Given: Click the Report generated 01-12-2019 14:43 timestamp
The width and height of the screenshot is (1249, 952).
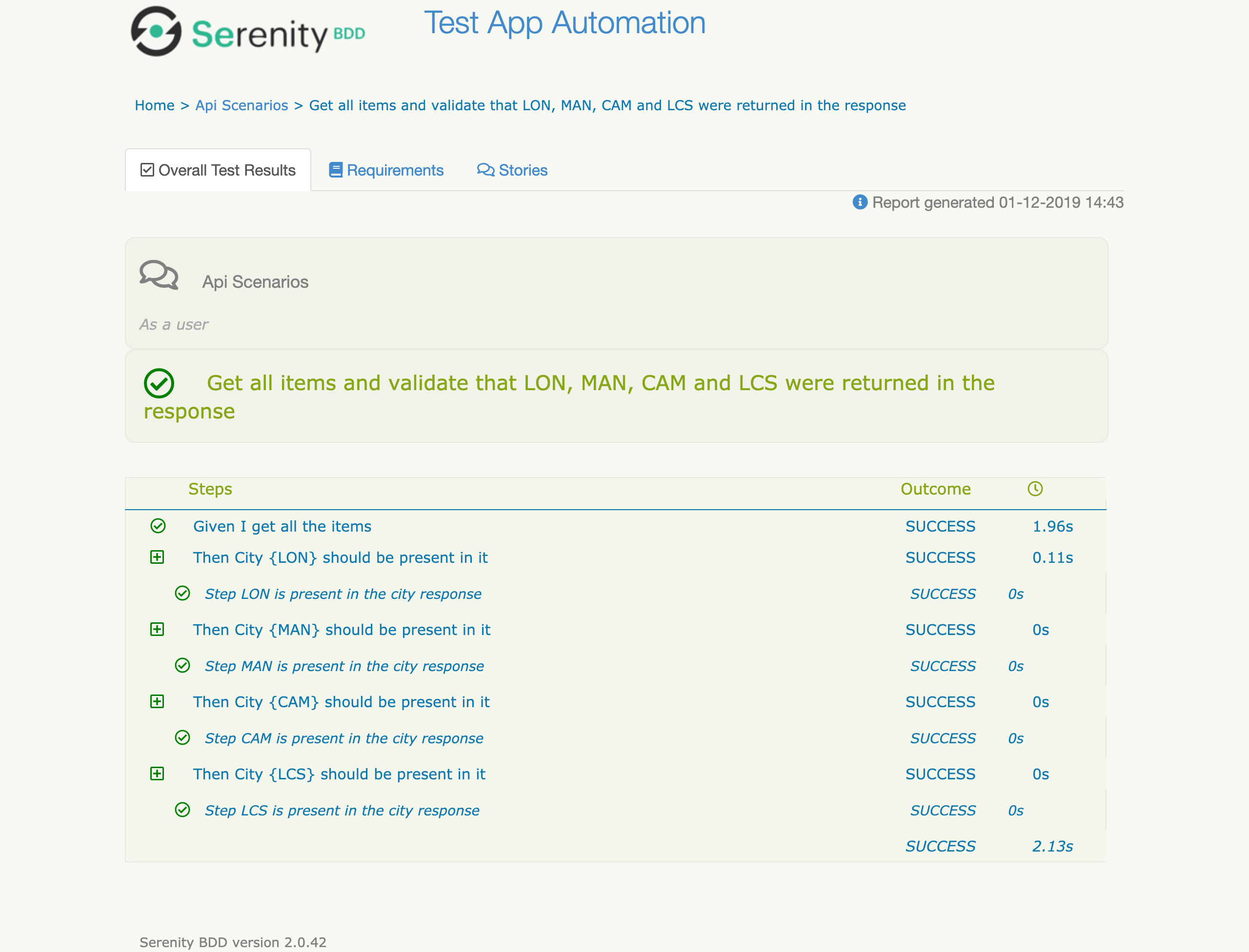Looking at the screenshot, I should click(998, 202).
